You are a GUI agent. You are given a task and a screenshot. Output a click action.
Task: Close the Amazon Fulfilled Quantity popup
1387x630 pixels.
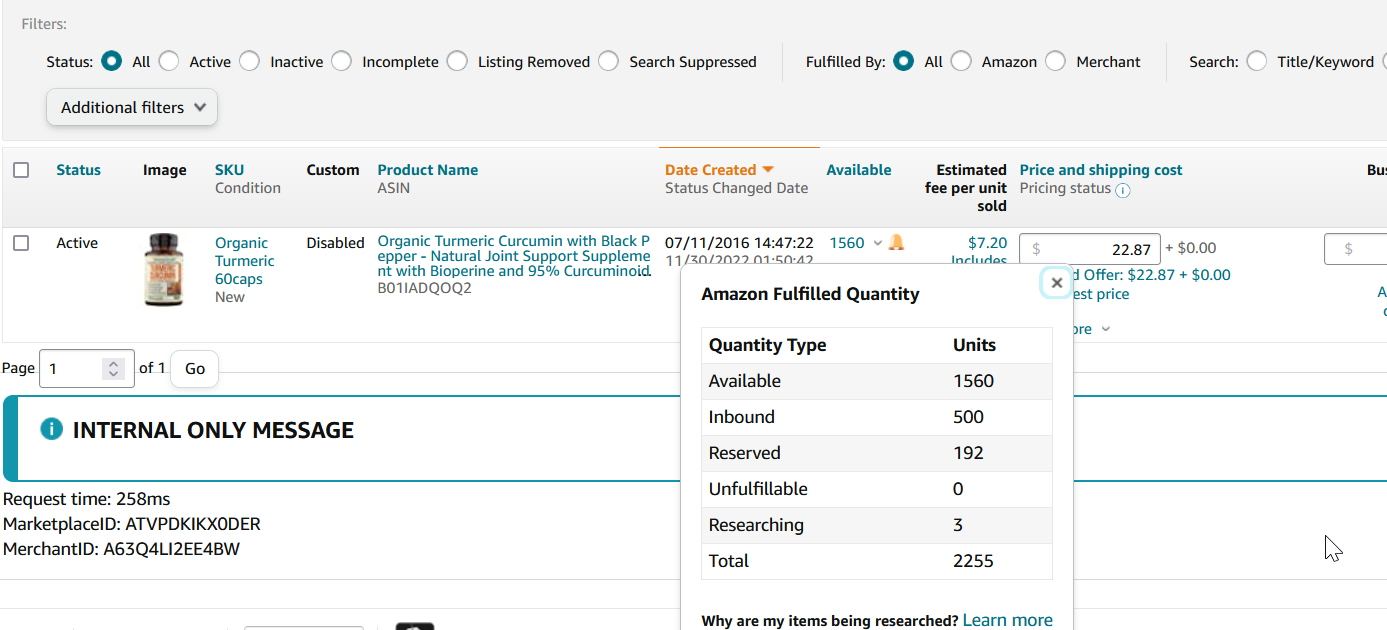tap(1056, 283)
